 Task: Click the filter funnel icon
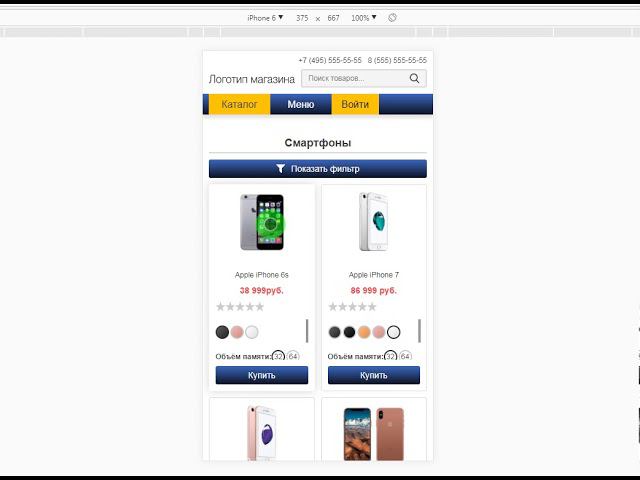[x=280, y=169]
